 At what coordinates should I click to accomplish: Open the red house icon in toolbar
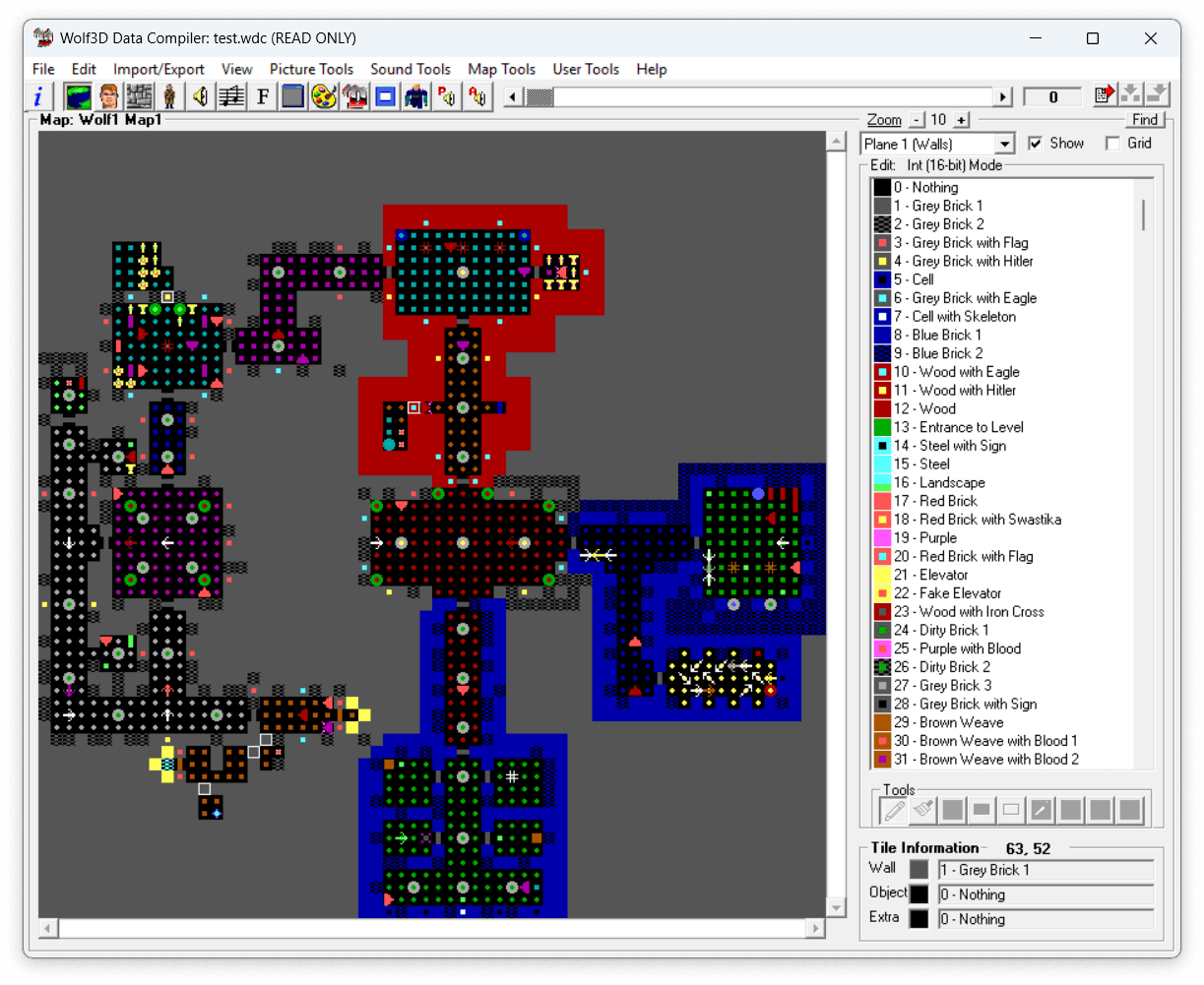(x=354, y=95)
